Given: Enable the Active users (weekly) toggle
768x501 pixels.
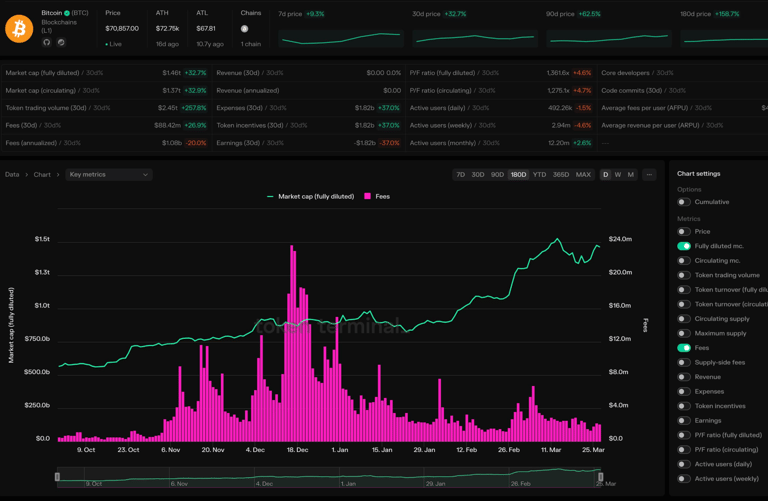Looking at the screenshot, I should [x=684, y=478].
